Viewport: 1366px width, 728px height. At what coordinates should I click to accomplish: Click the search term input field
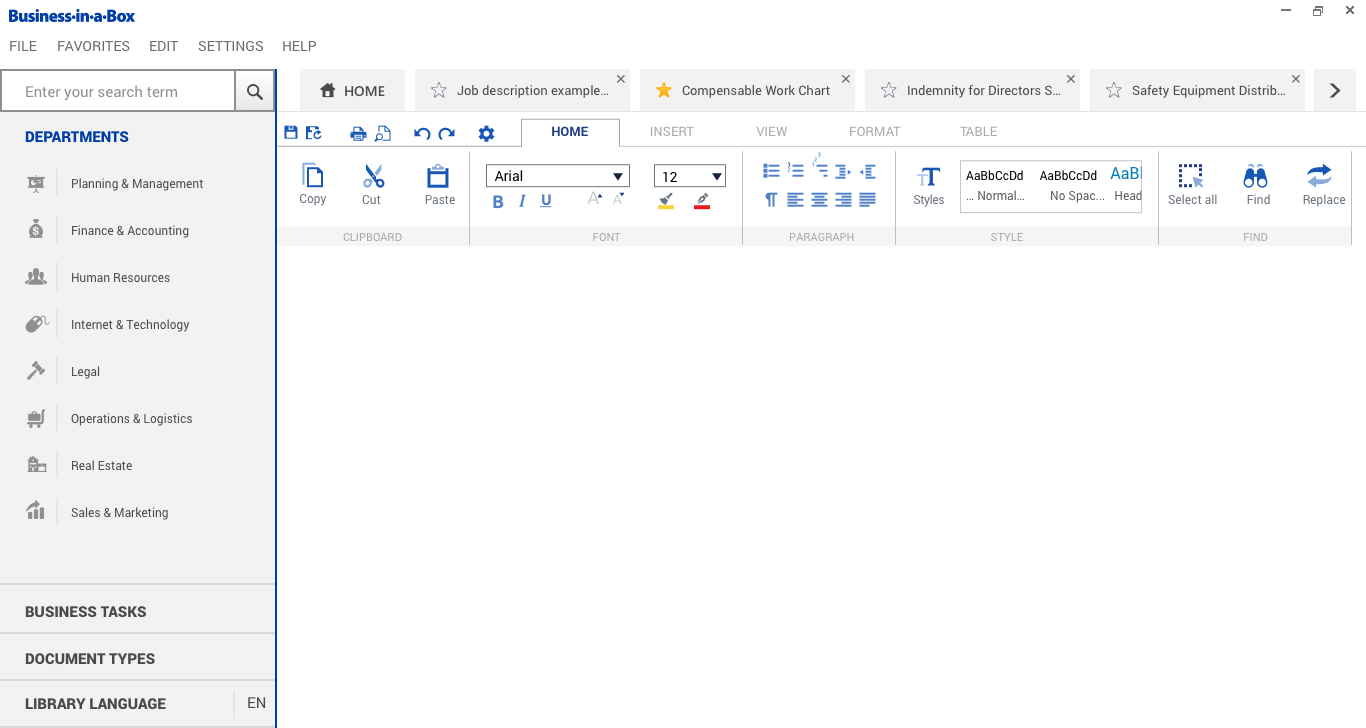(x=118, y=91)
